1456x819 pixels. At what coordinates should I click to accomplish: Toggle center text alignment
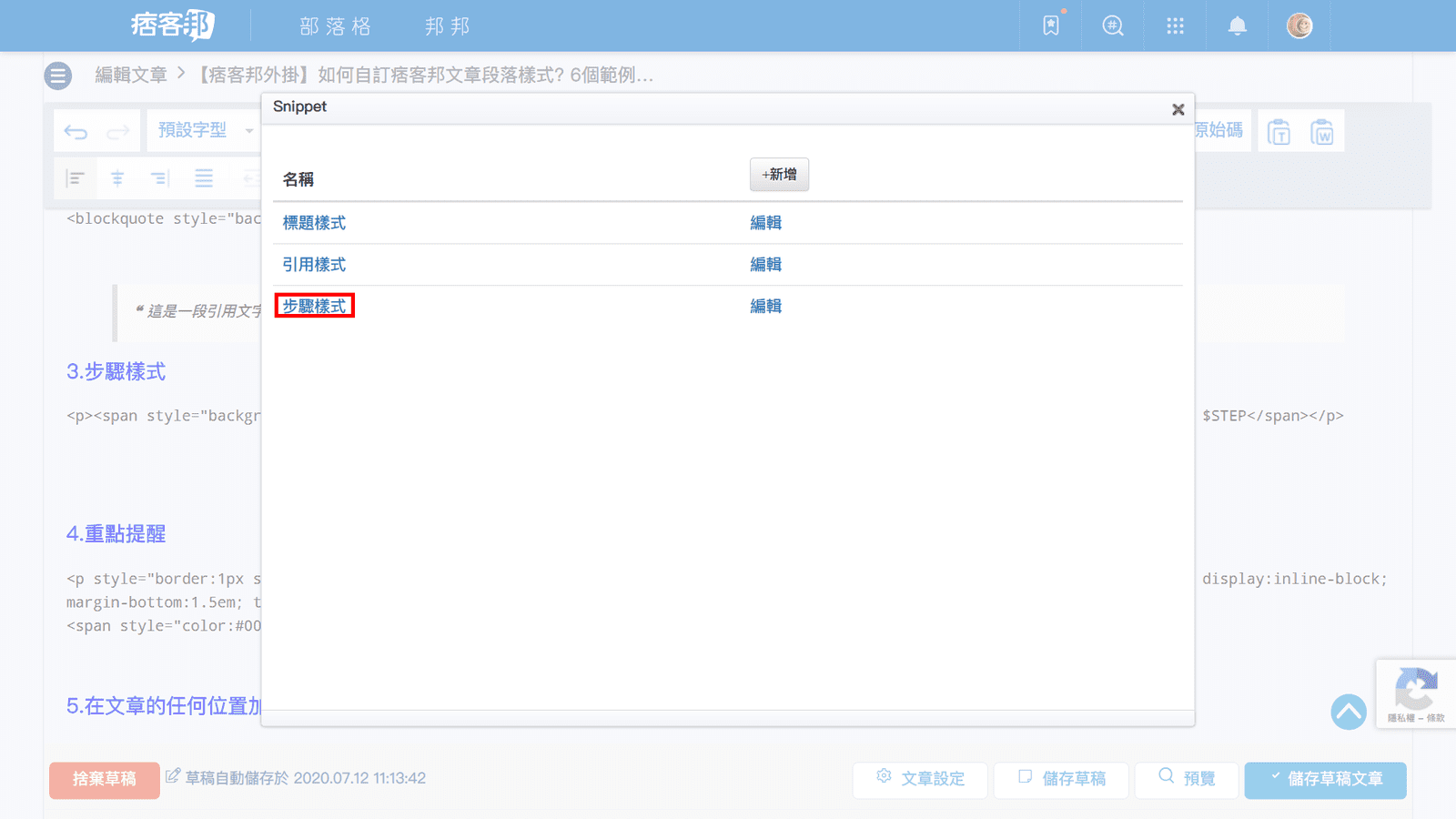(117, 178)
